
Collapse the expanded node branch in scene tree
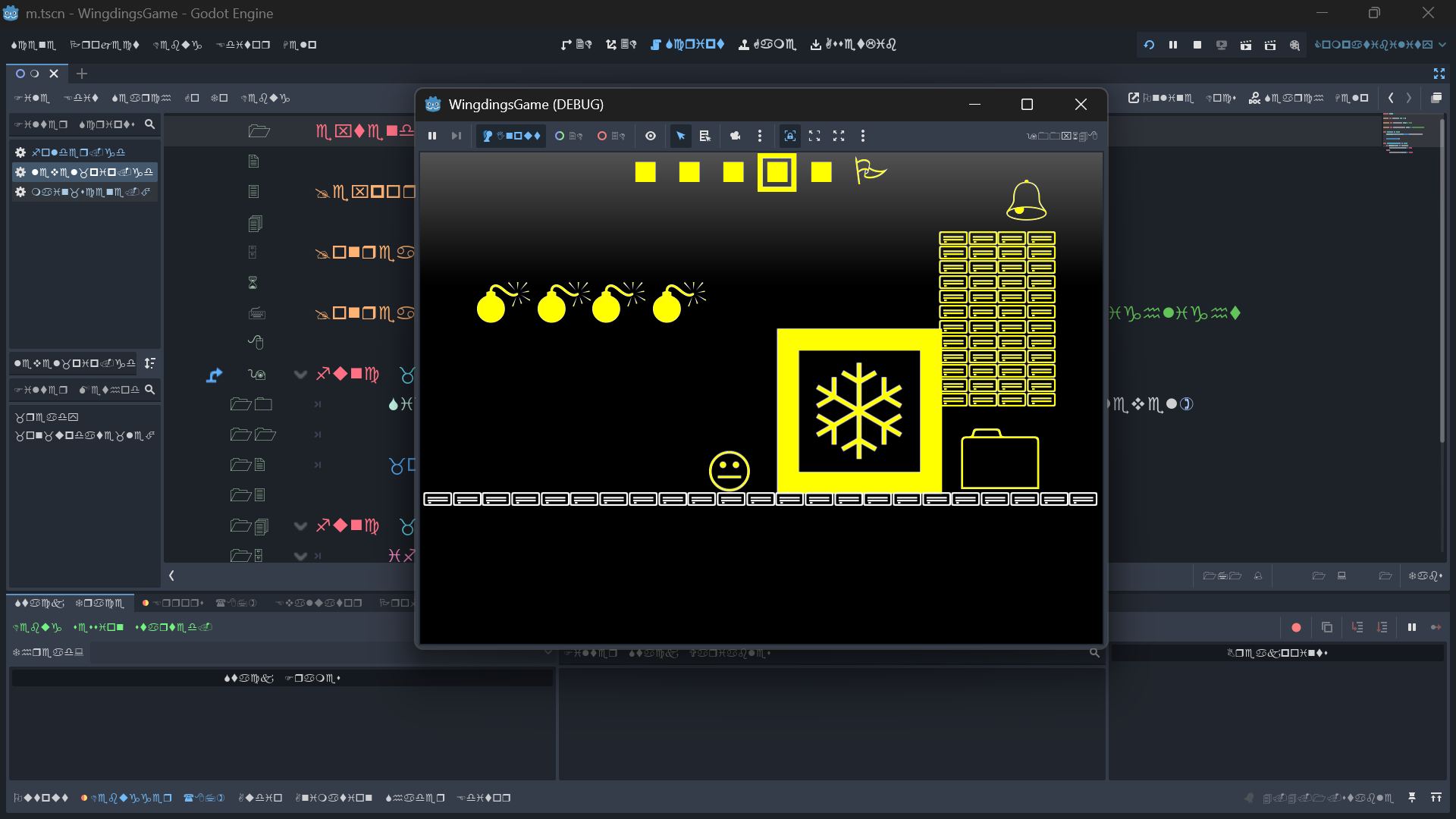(x=300, y=374)
